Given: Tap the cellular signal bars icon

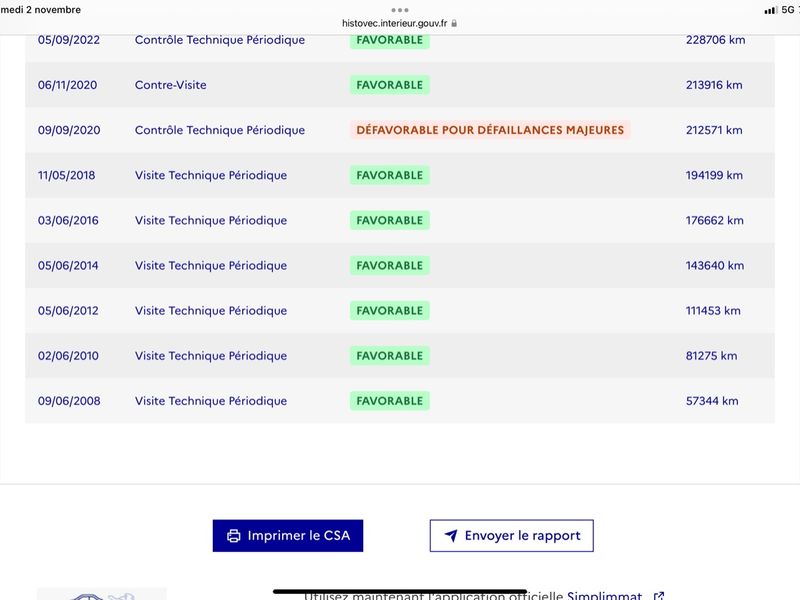Looking at the screenshot, I should tap(770, 10).
